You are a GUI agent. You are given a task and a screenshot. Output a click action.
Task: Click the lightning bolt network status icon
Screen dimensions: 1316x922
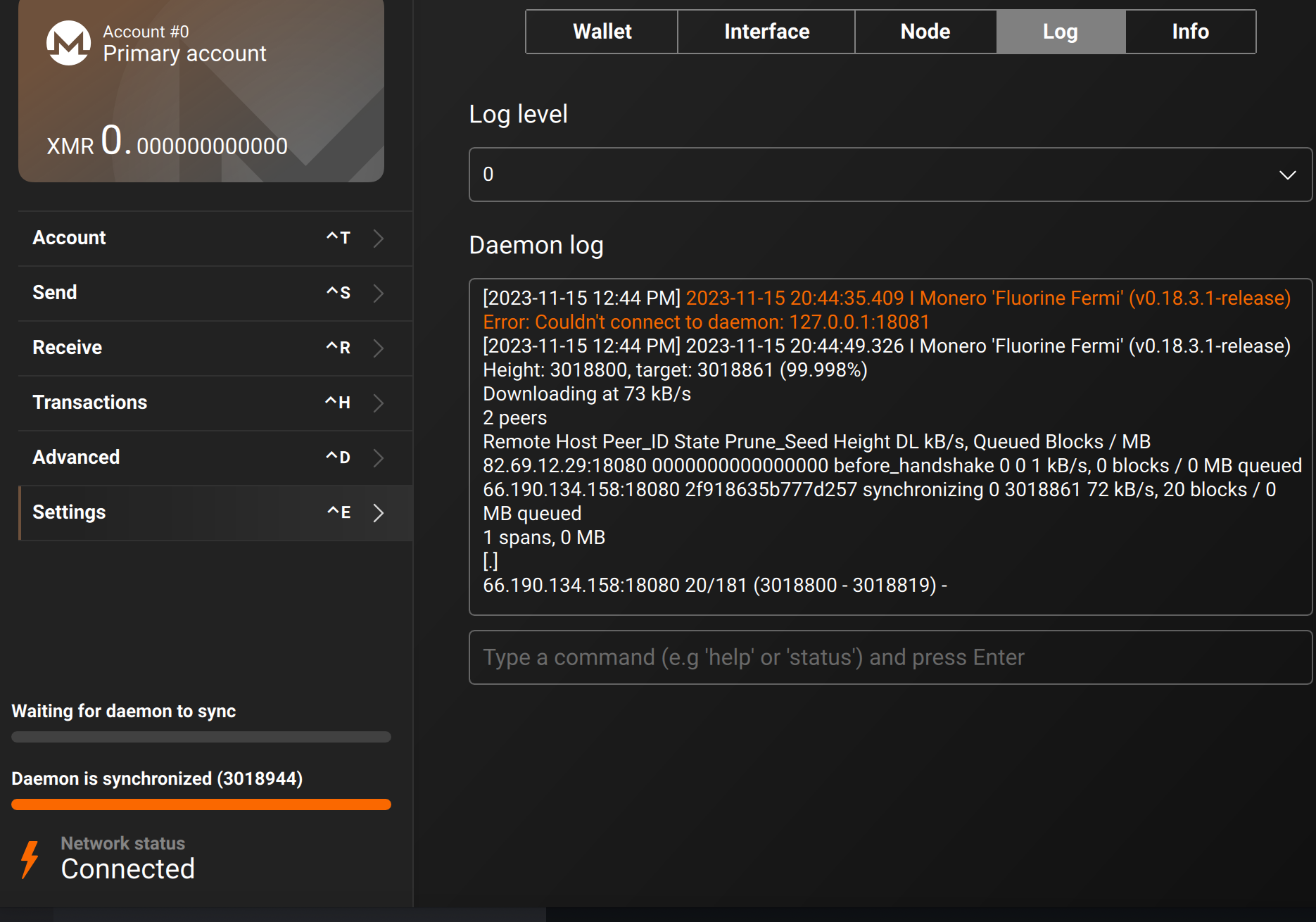tap(30, 859)
